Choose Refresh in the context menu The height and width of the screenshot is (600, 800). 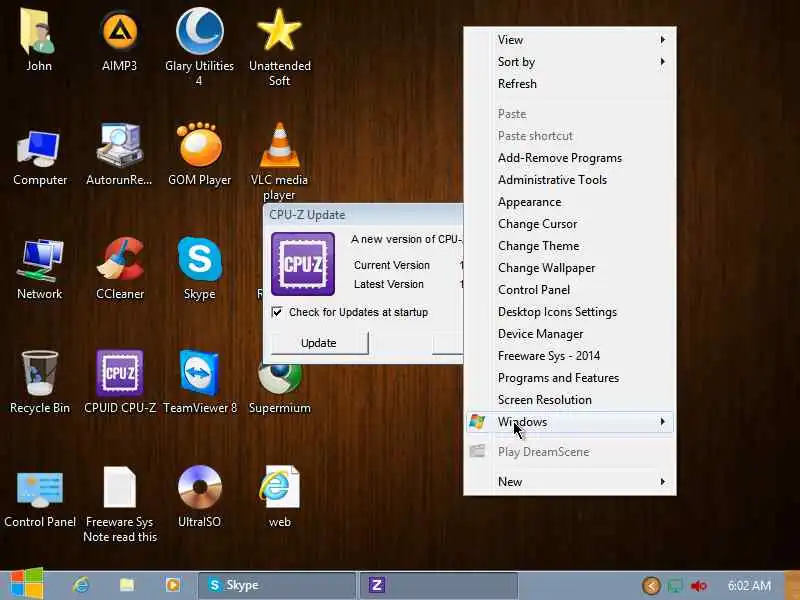click(569, 84)
